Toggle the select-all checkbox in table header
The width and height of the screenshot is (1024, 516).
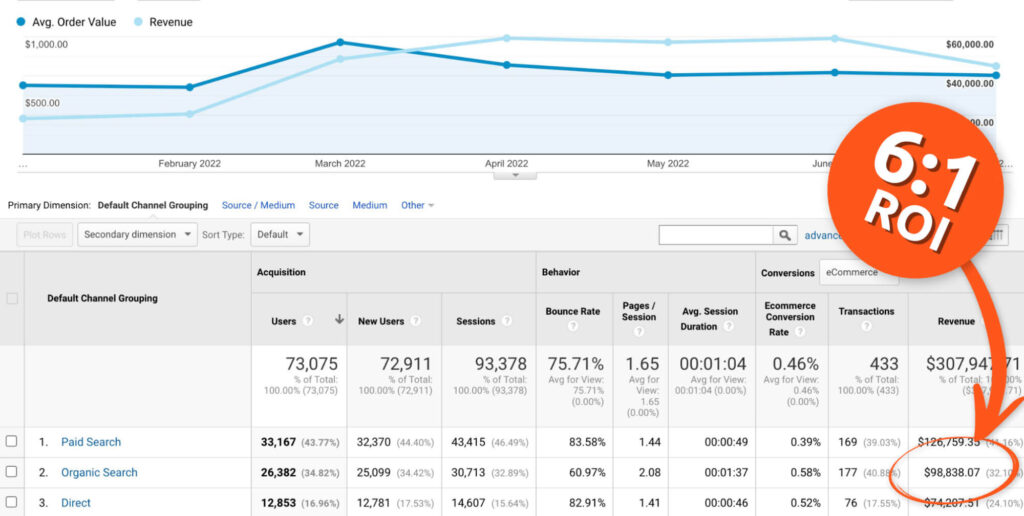pos(12,298)
